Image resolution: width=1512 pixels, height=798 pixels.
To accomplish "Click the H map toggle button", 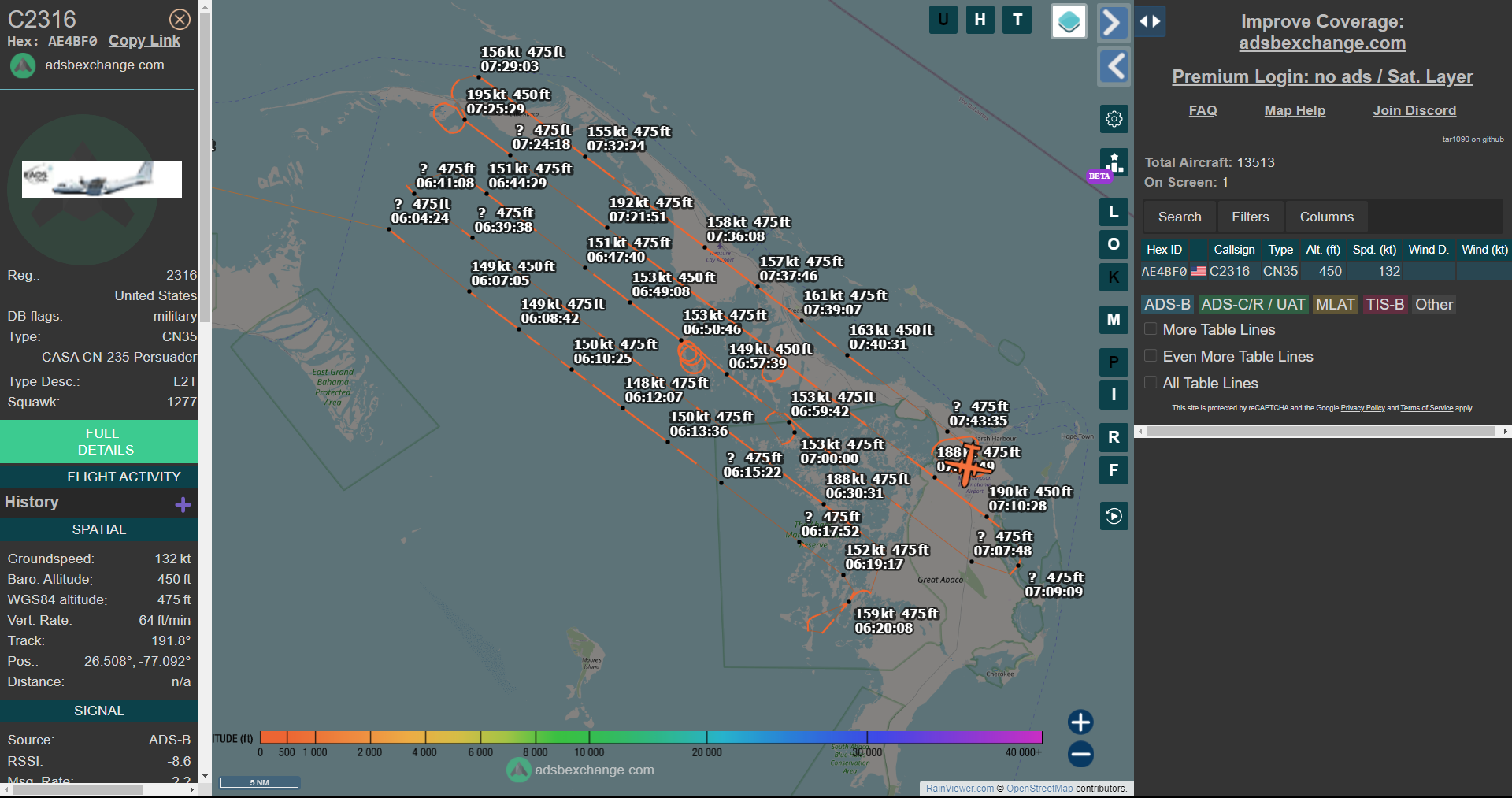I will [x=980, y=20].
